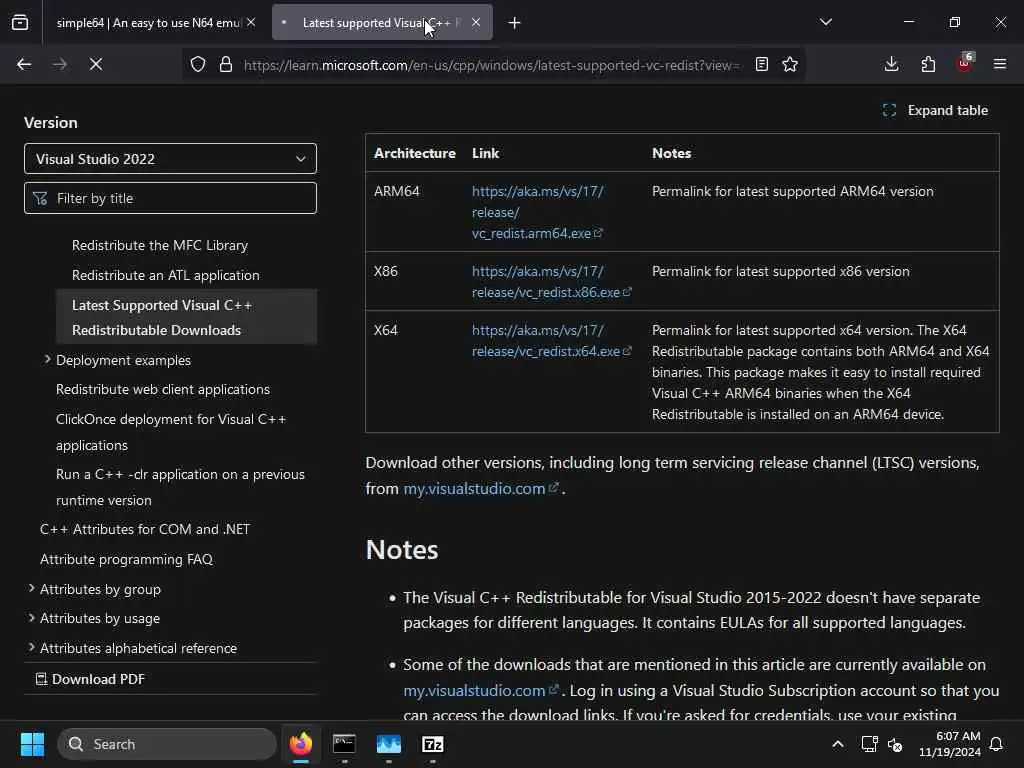
Task: Open Redistribute web client applications
Action: pos(163,389)
